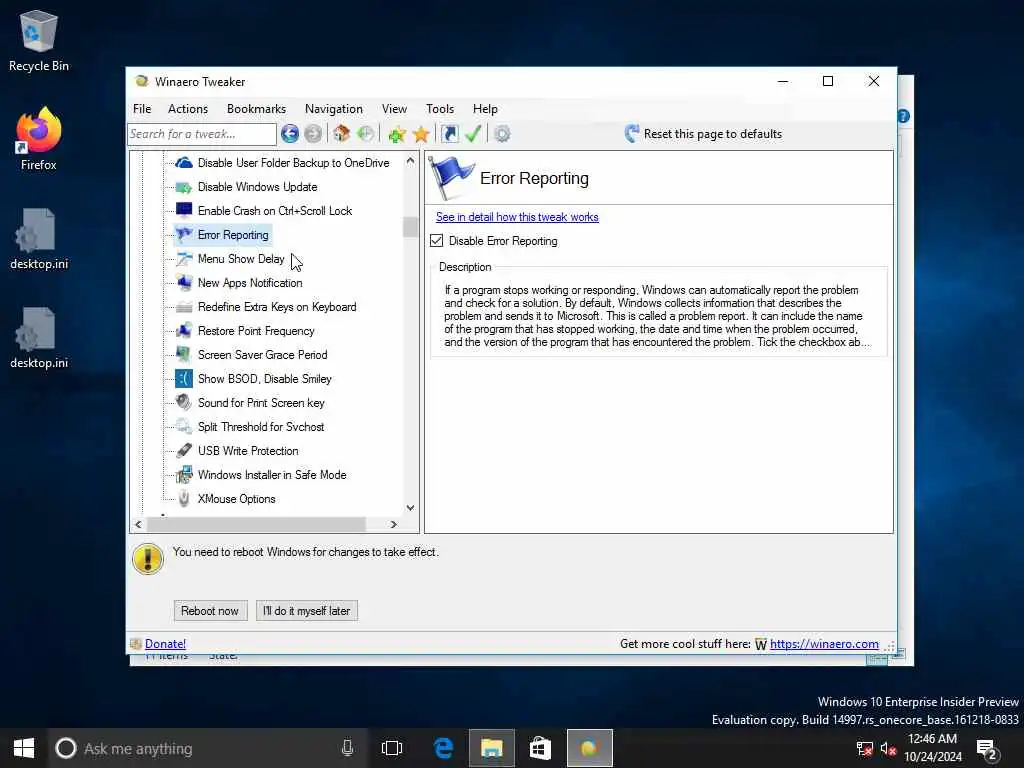This screenshot has height=768, width=1024.
Task: Click horizontal scrollbar right arrow in tree
Action: click(393, 524)
